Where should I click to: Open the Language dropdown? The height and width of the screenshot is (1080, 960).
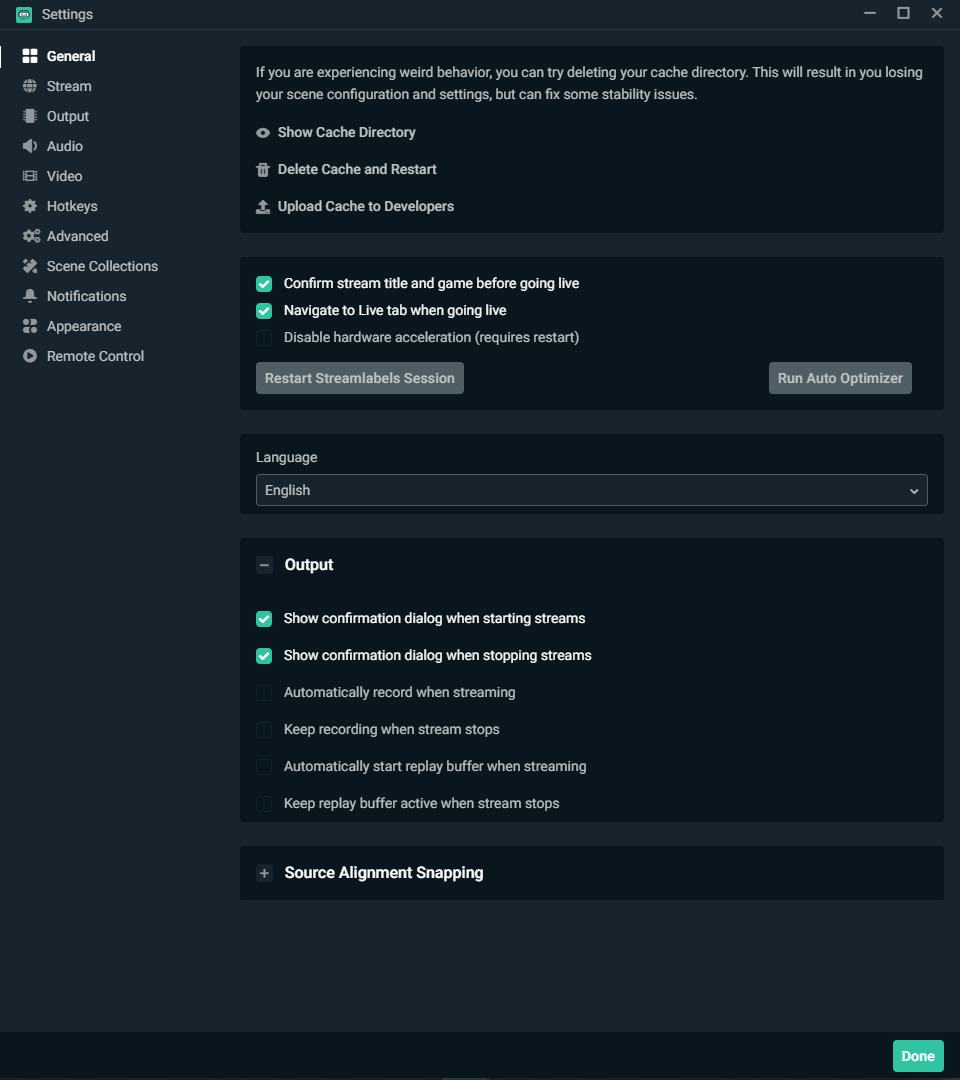[591, 490]
